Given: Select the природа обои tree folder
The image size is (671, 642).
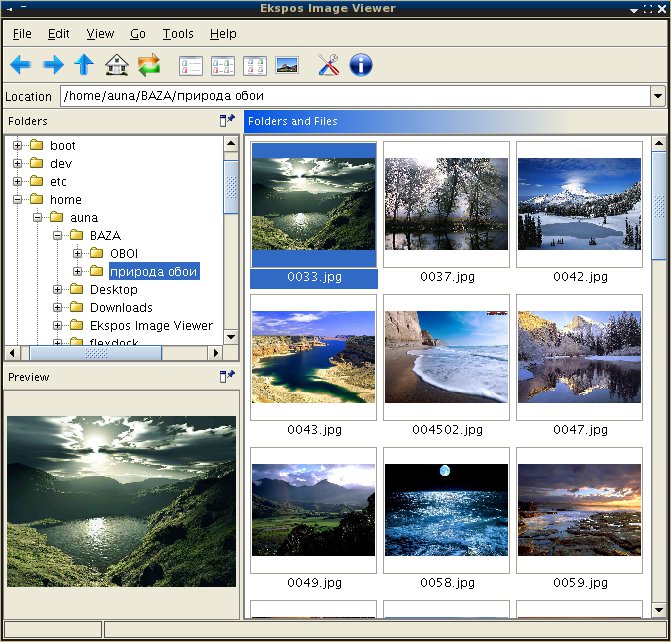Looking at the screenshot, I should pos(154,271).
